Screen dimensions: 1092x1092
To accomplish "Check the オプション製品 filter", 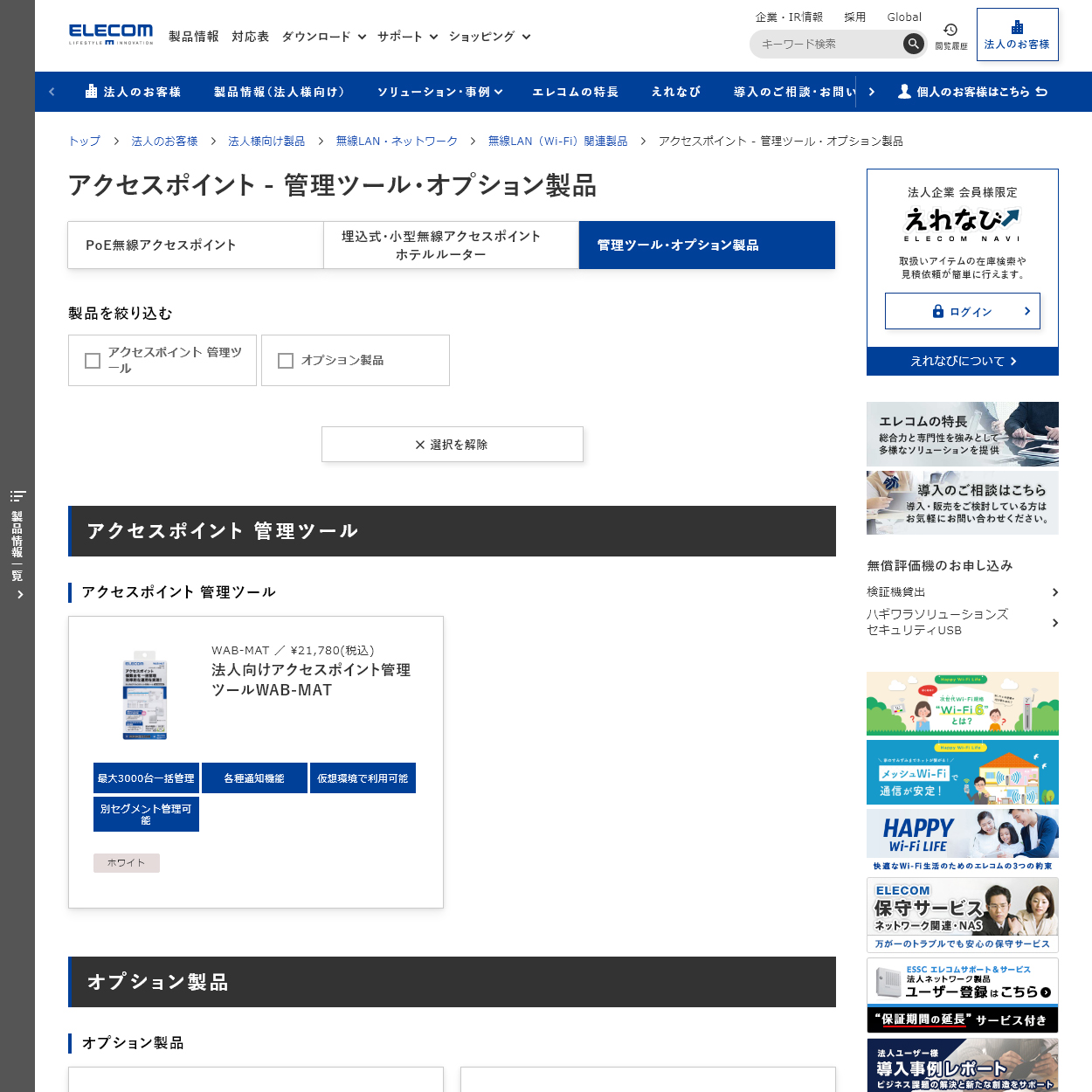I will coord(356,360).
